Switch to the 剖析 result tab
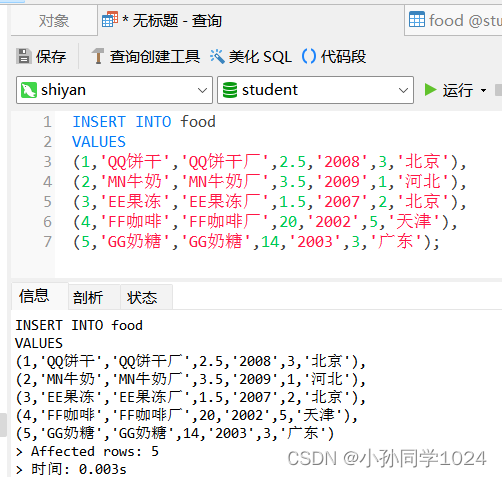This screenshot has width=502, height=477. [94, 297]
